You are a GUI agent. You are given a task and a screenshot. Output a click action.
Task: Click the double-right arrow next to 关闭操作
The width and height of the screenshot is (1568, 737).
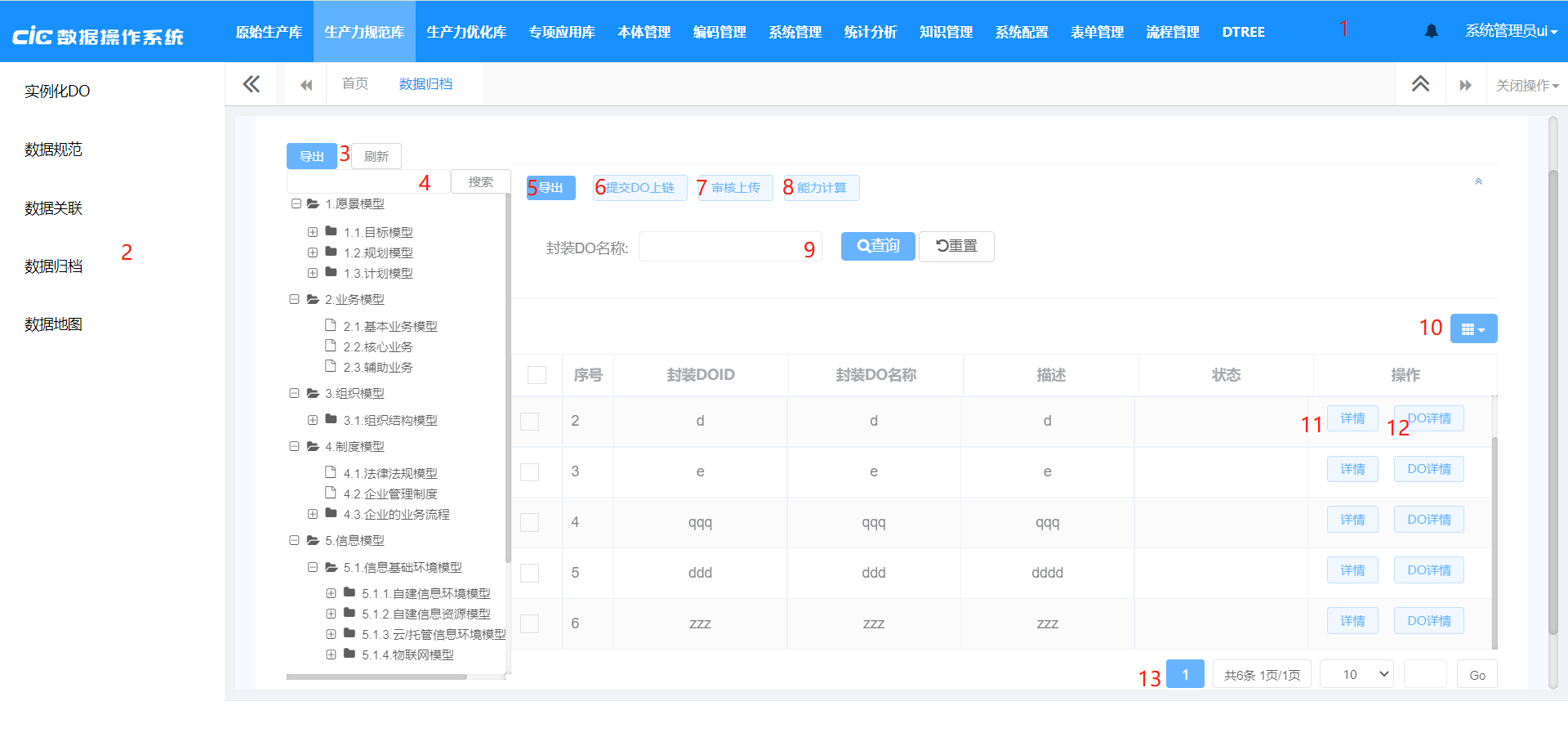(x=1466, y=84)
